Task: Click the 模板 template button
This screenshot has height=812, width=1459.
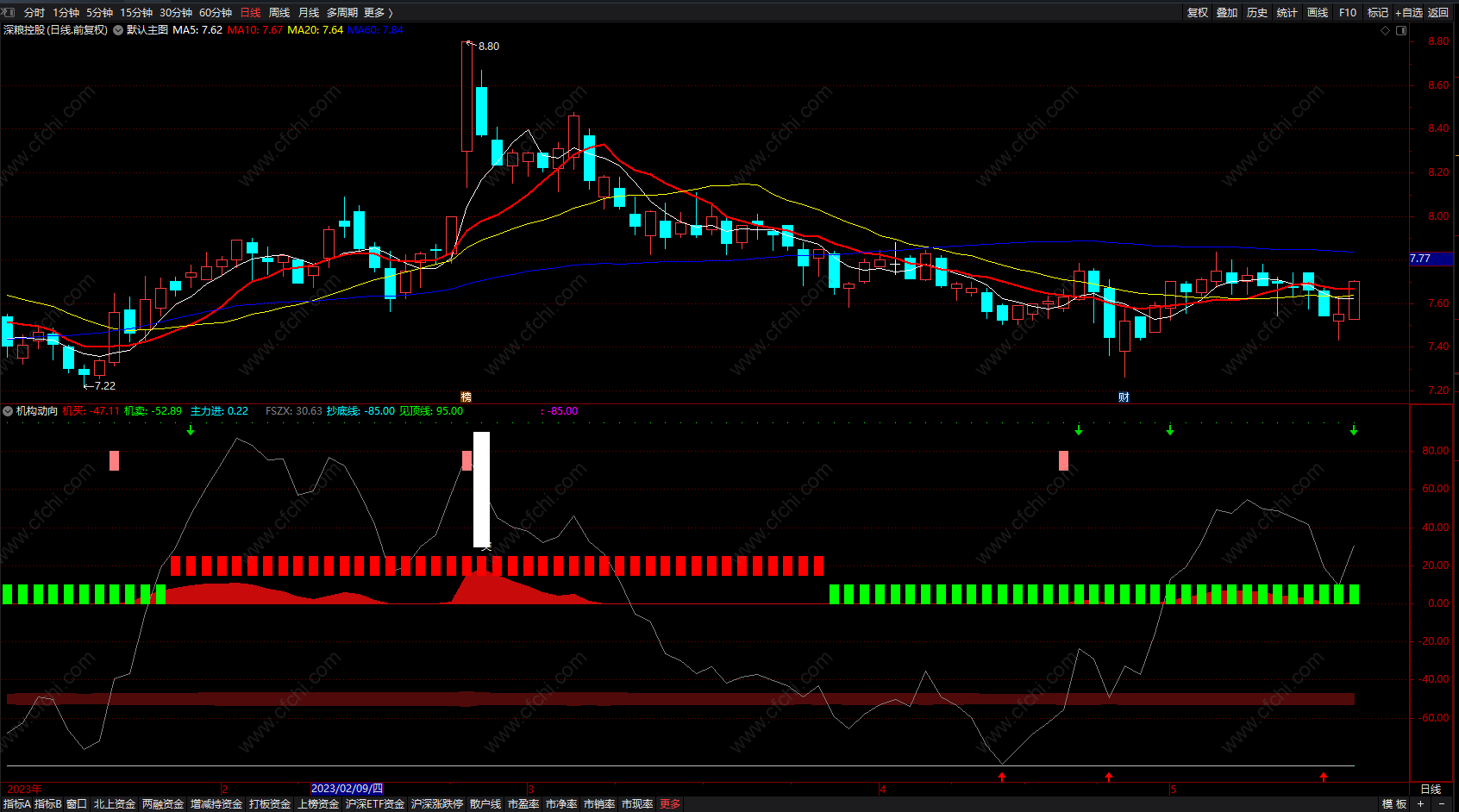Action: pyautogui.click(x=1394, y=804)
